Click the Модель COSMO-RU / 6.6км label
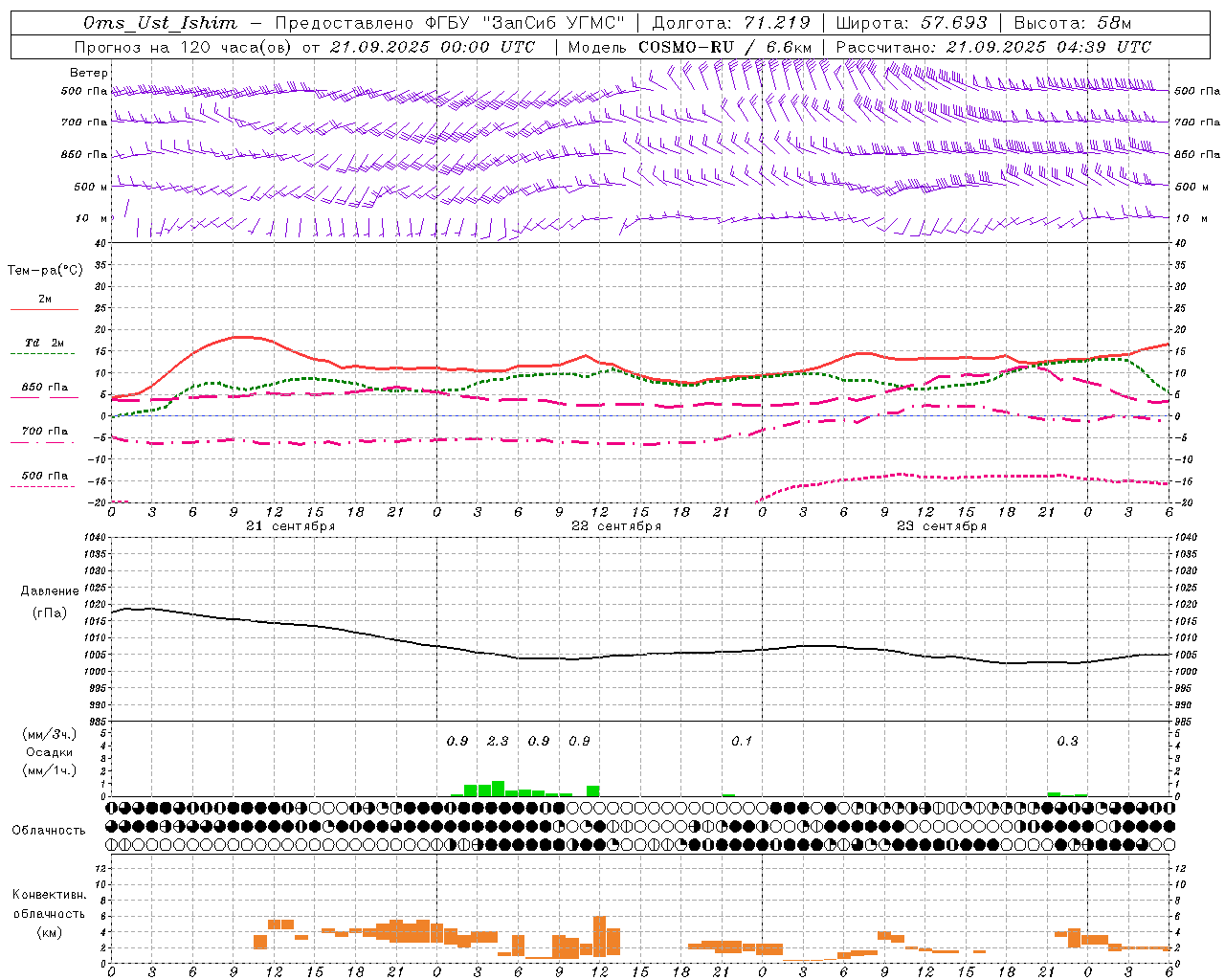Screen dimensions: 1225x980 click(x=690, y=47)
